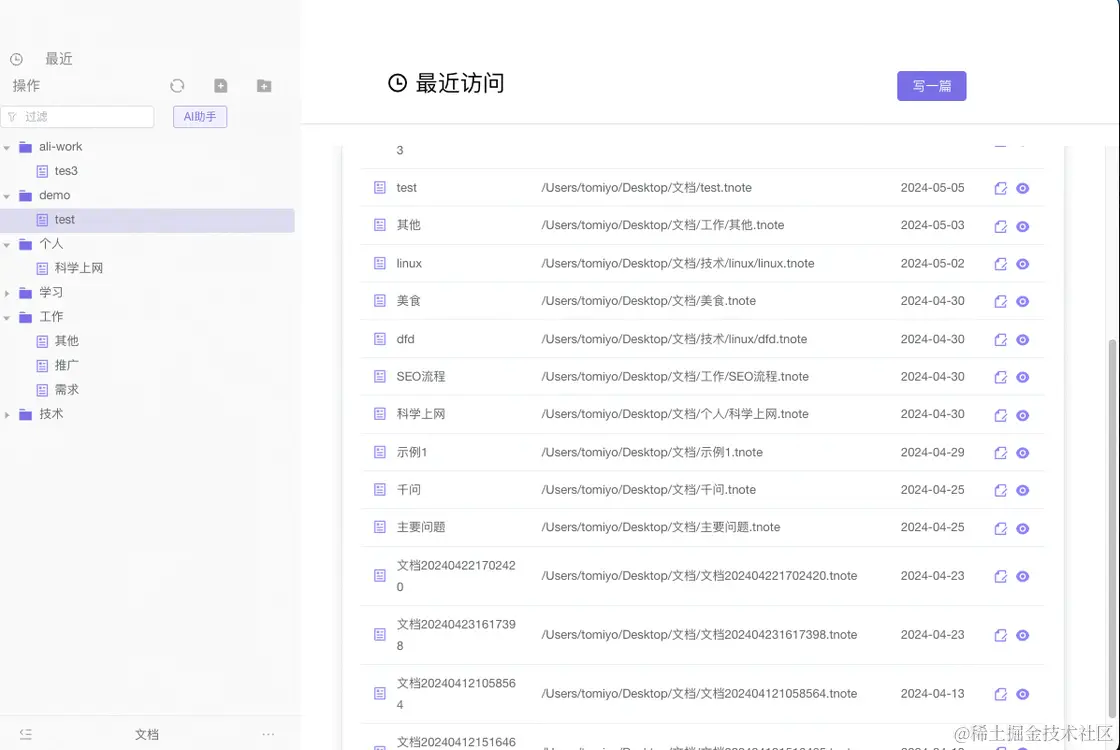Collapse the 个人 folder
This screenshot has height=750, width=1120.
[x=7, y=244]
